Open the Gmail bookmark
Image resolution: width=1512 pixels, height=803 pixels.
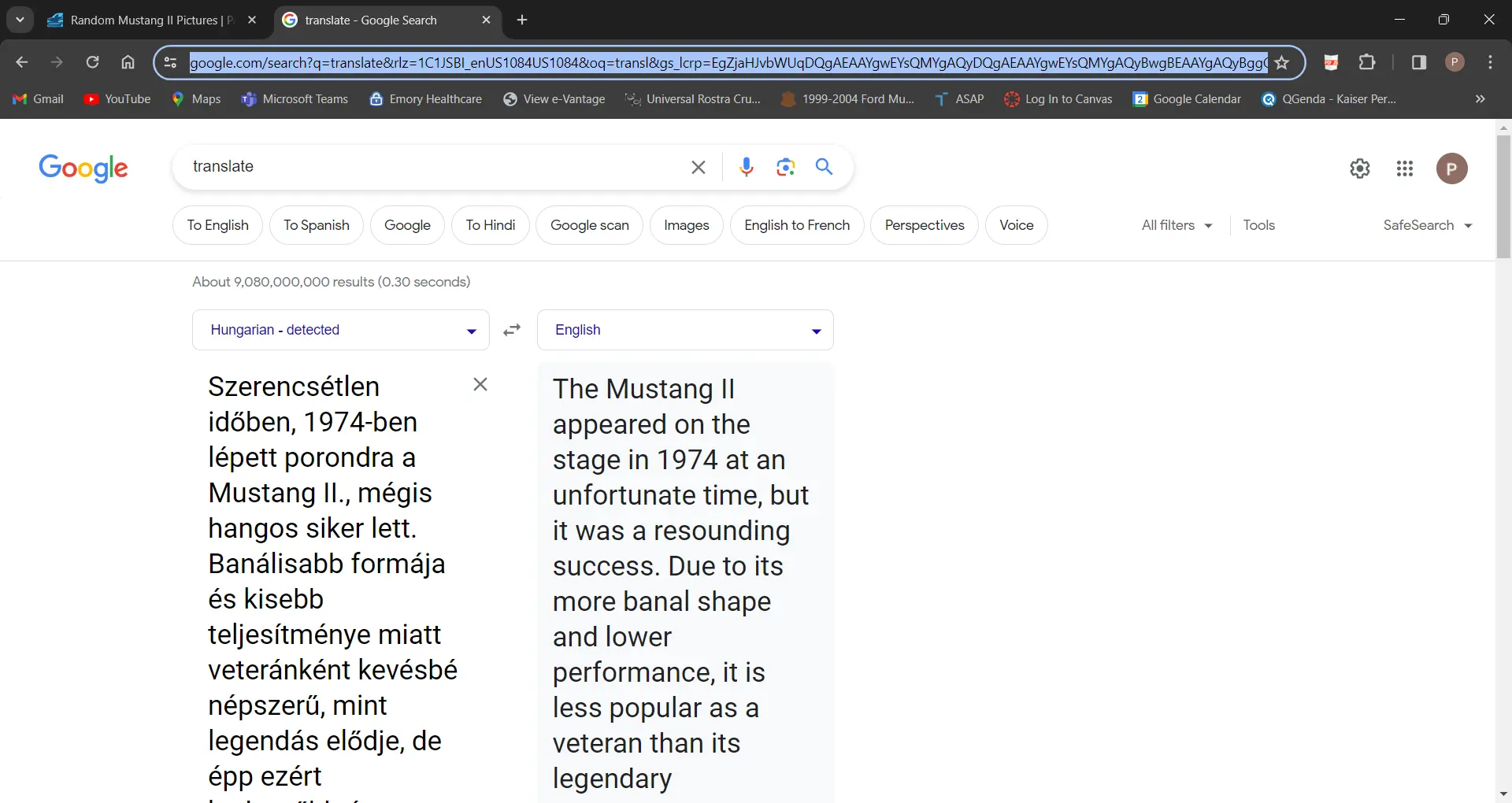point(38,99)
